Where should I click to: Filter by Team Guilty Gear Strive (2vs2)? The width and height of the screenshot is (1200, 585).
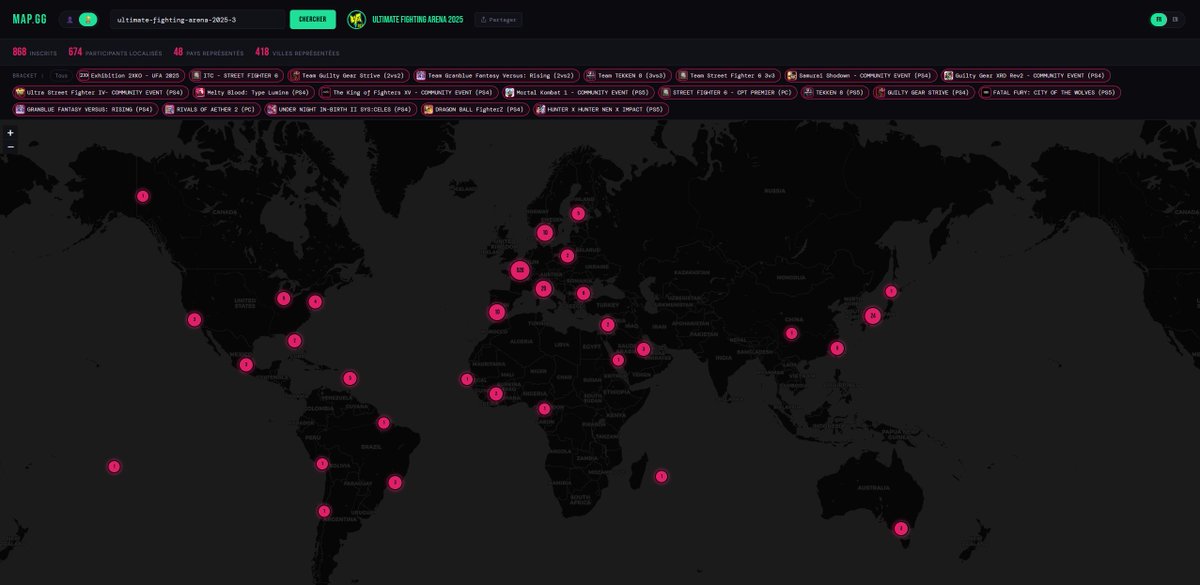[x=349, y=75]
